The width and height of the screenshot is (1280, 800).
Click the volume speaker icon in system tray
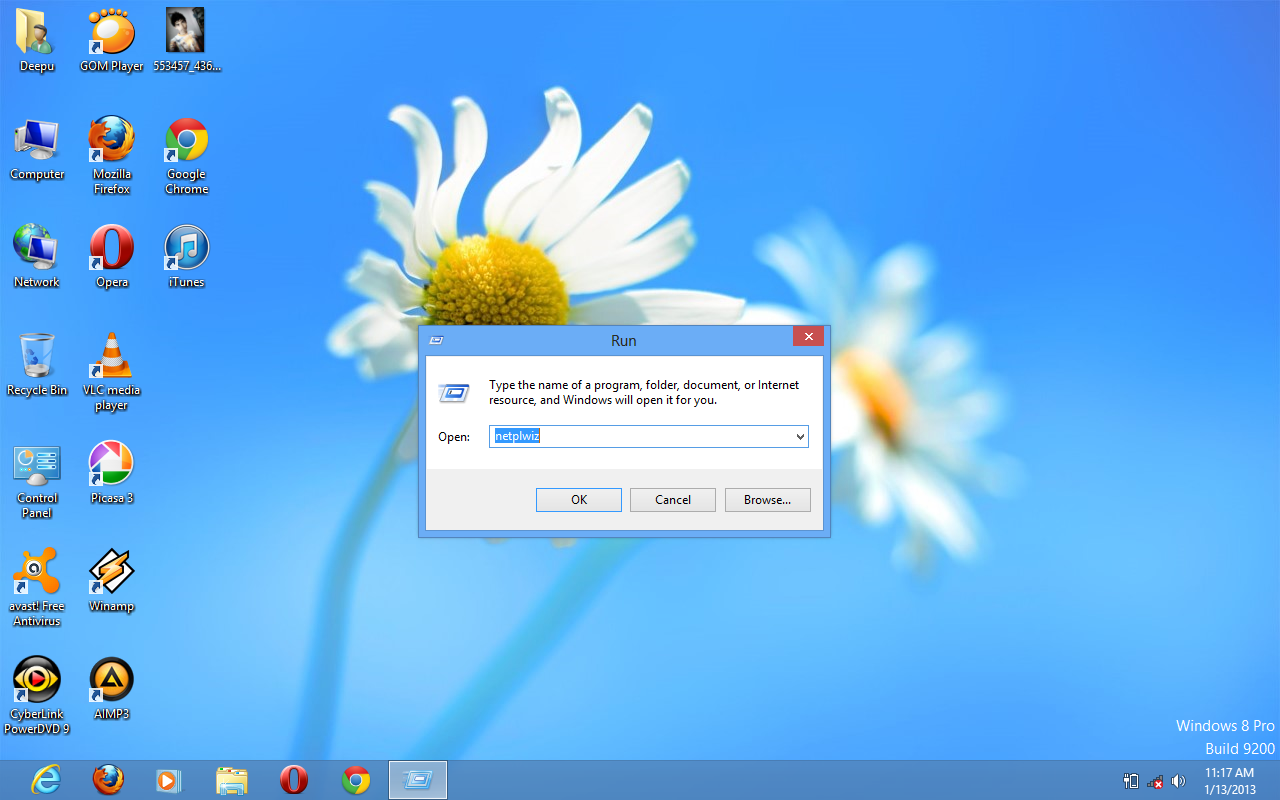pyautogui.click(x=1178, y=781)
